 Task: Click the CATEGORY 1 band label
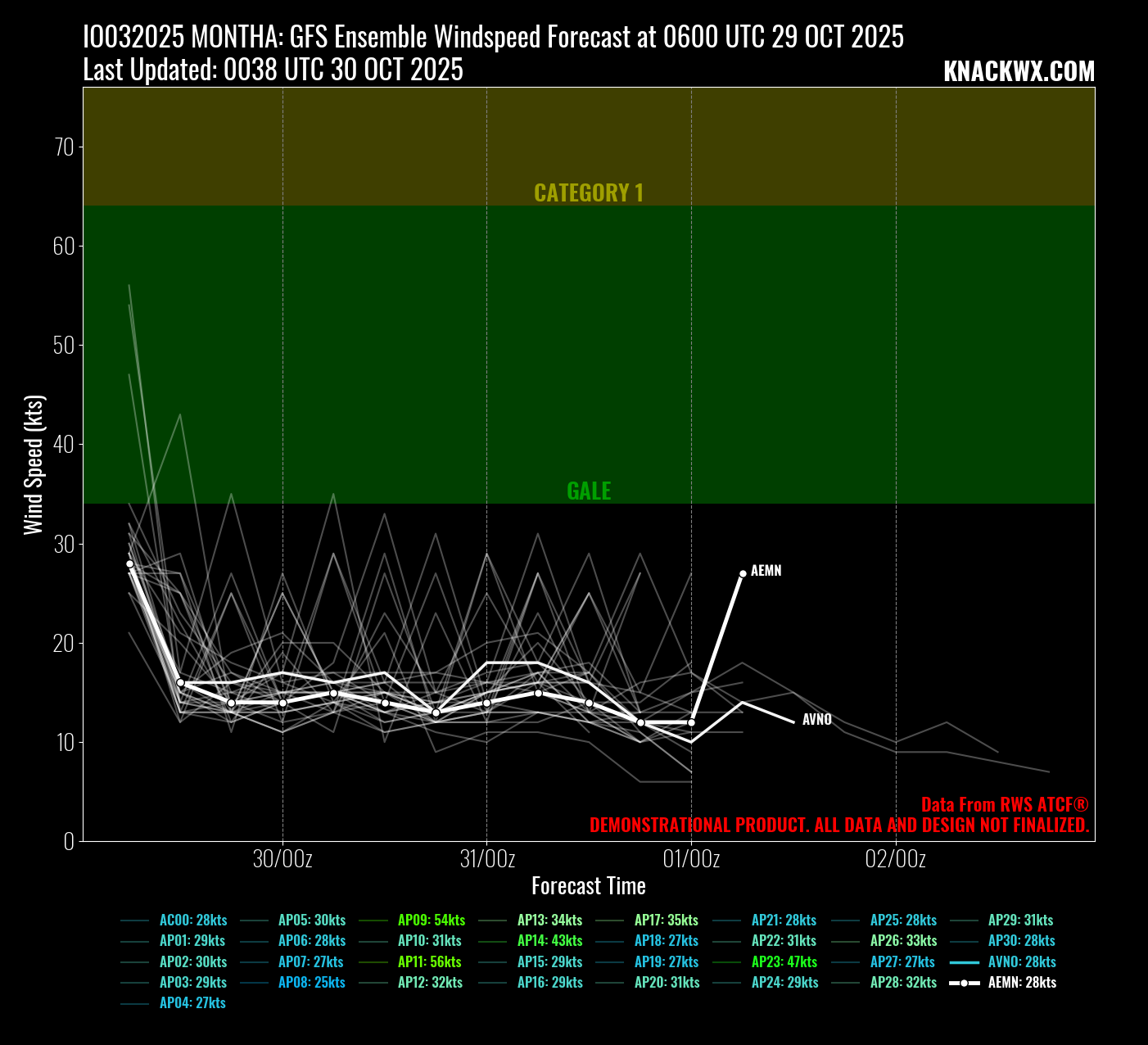pos(589,192)
